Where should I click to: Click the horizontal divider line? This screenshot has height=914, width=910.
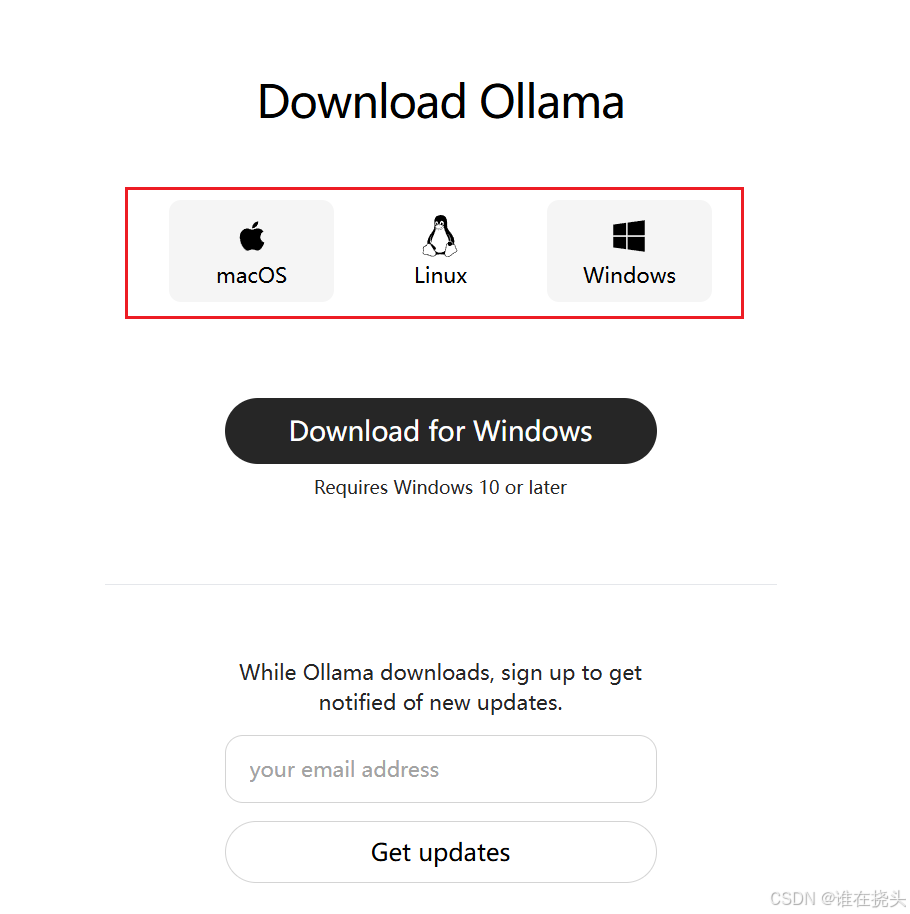tap(441, 584)
